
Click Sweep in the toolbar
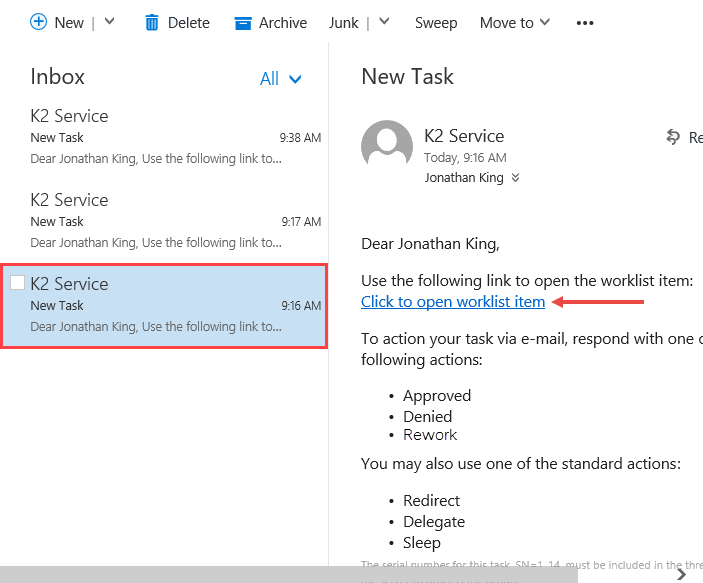click(x=436, y=23)
